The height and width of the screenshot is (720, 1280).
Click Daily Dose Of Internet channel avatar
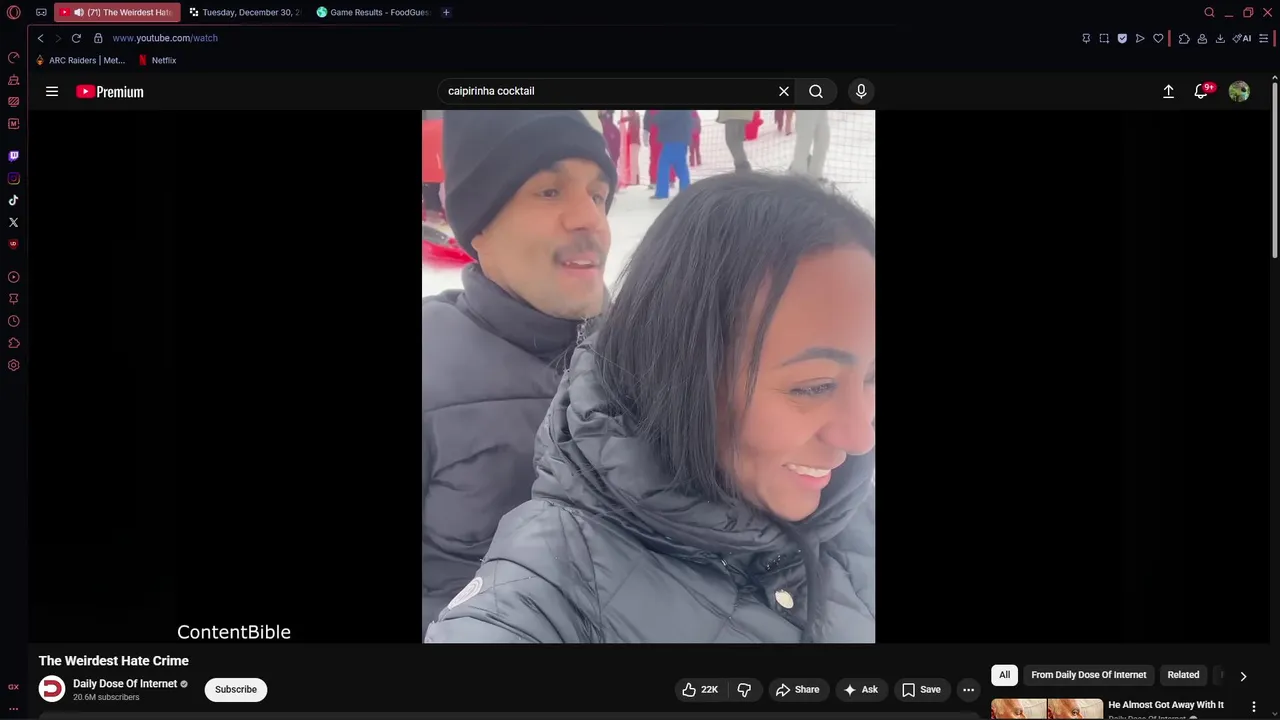click(52, 689)
